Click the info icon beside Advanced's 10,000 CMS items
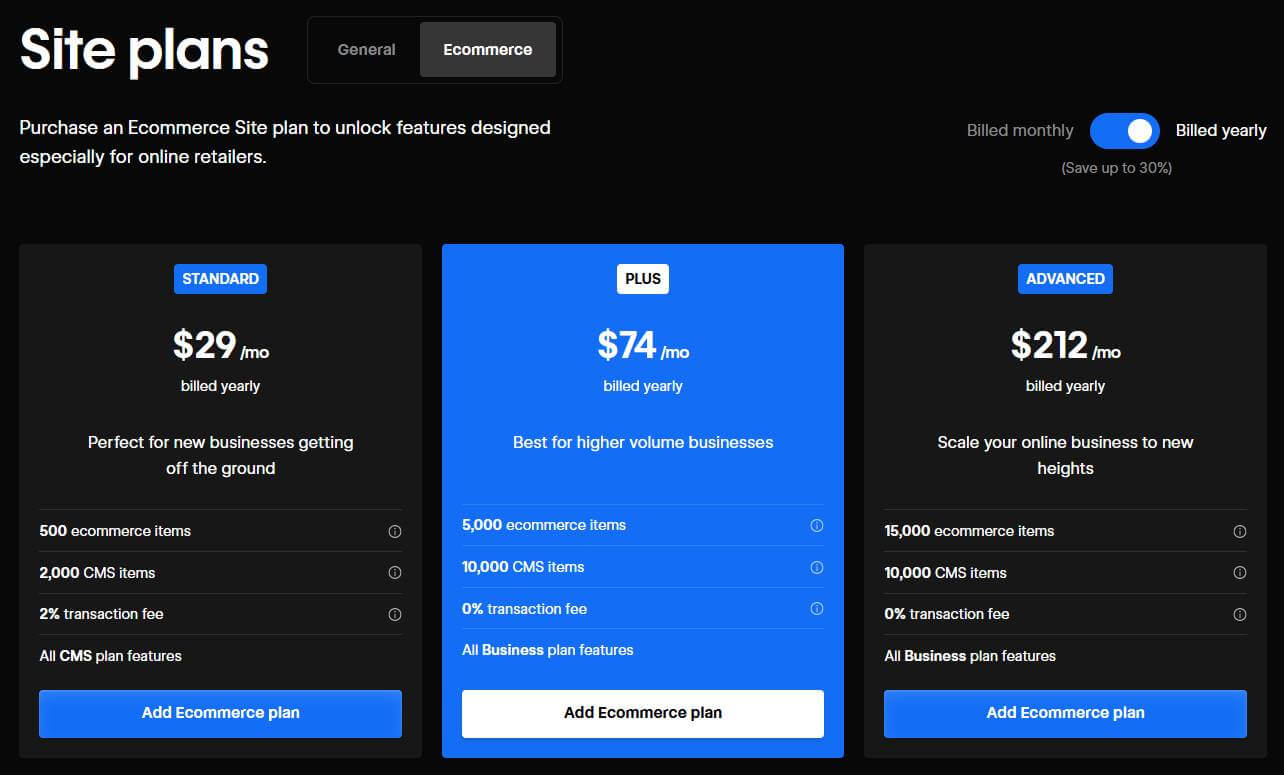1284x775 pixels. 1240,572
